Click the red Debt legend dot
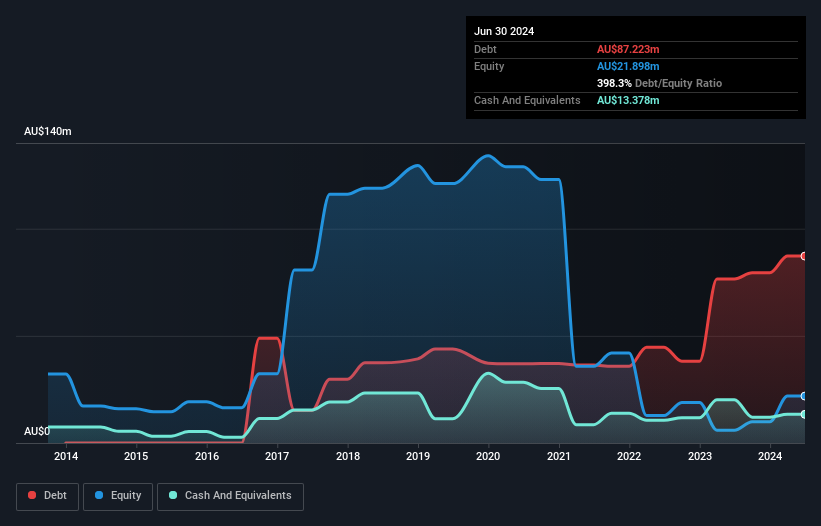 pyautogui.click(x=32, y=495)
